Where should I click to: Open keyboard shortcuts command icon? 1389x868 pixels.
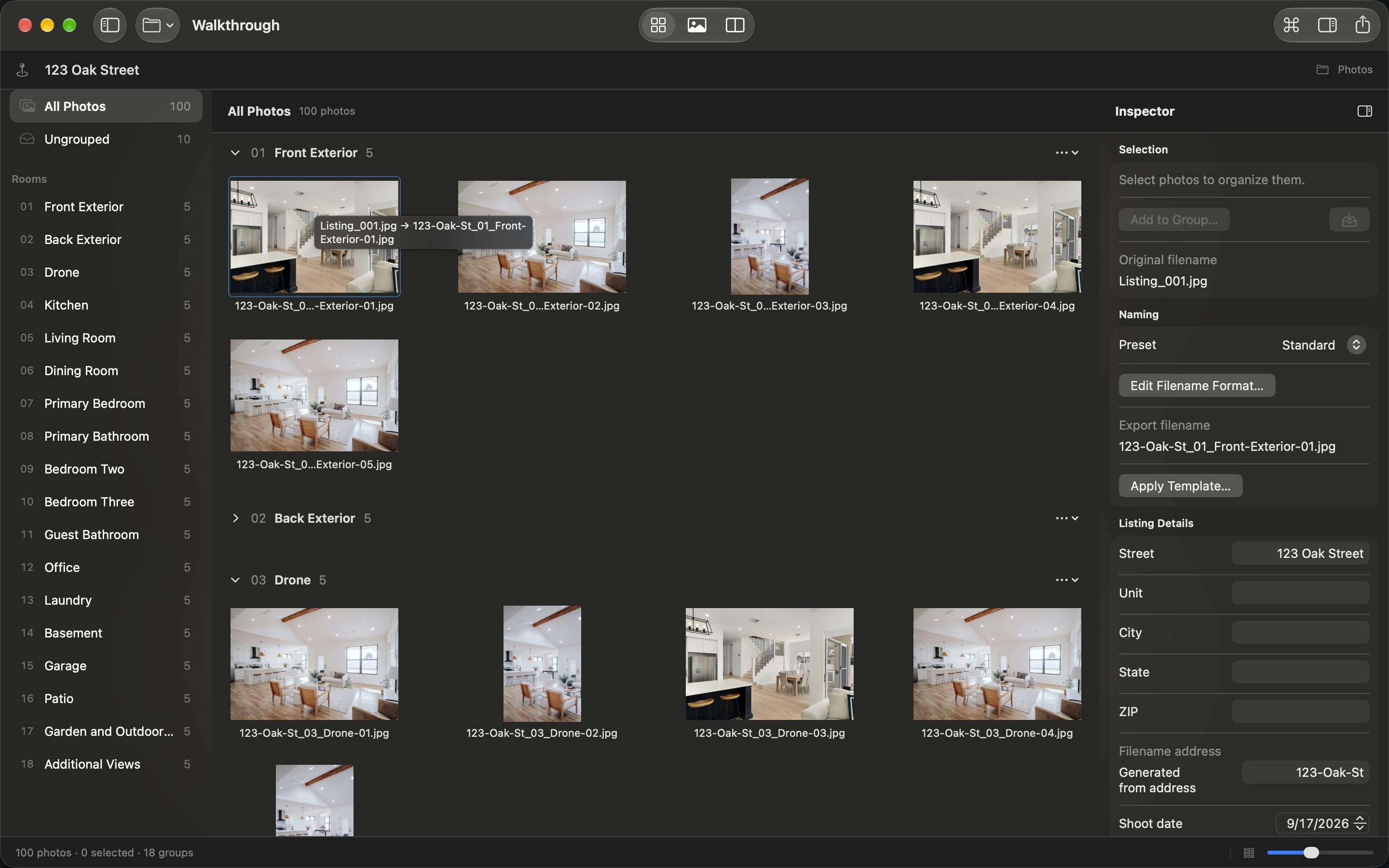1292,25
